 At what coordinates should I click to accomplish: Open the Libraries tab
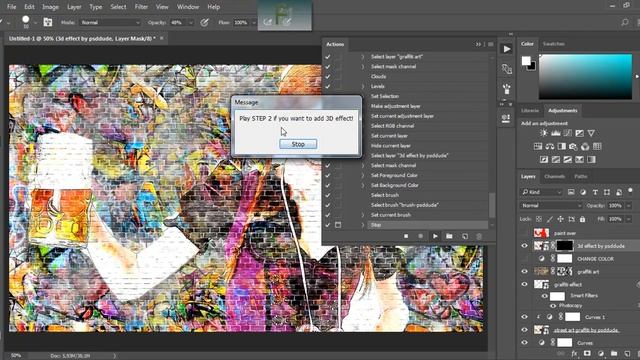pos(530,111)
